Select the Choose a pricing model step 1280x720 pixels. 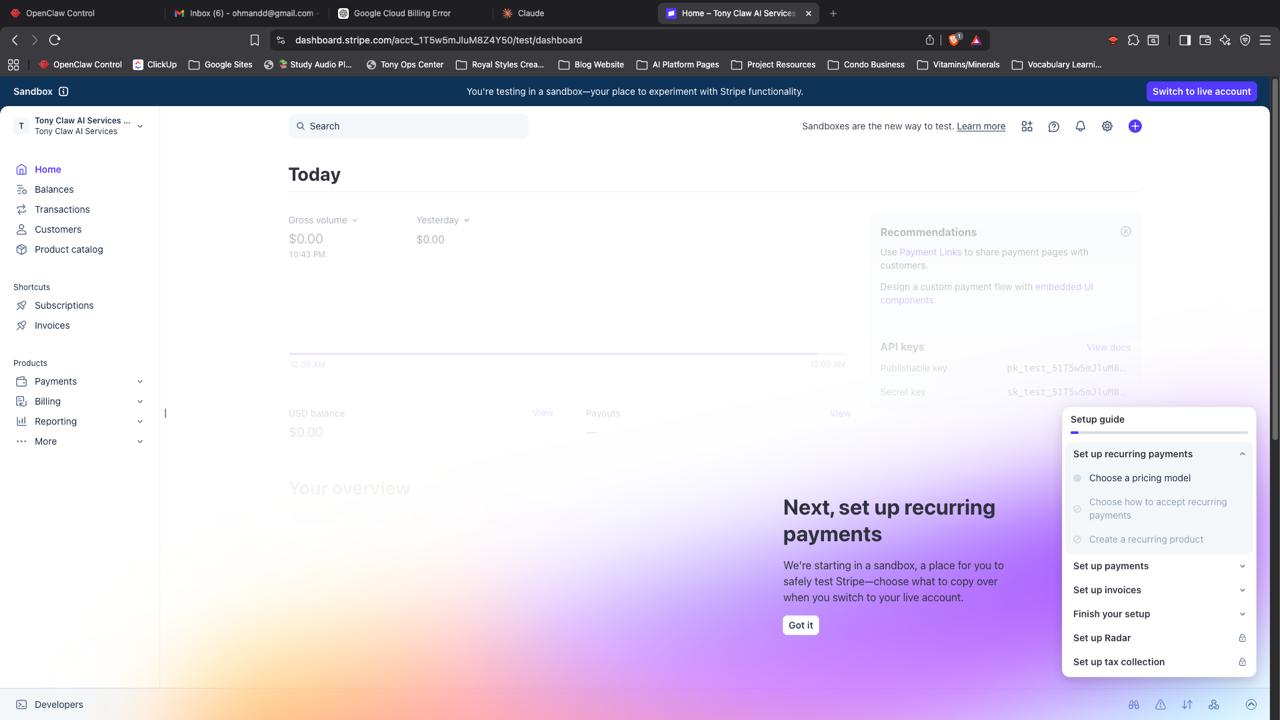[x=1139, y=478]
